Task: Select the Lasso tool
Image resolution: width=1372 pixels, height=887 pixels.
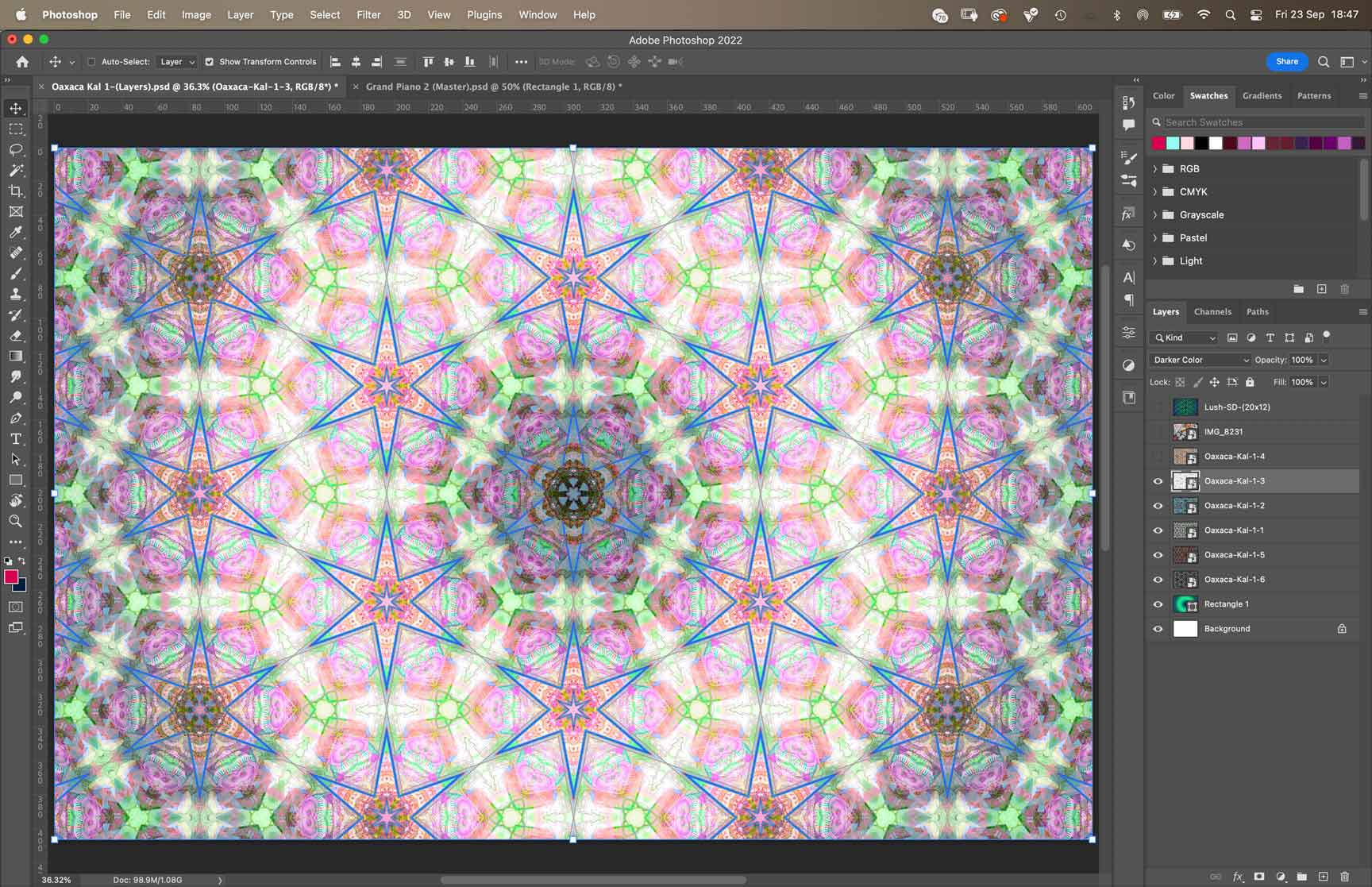Action: click(16, 149)
